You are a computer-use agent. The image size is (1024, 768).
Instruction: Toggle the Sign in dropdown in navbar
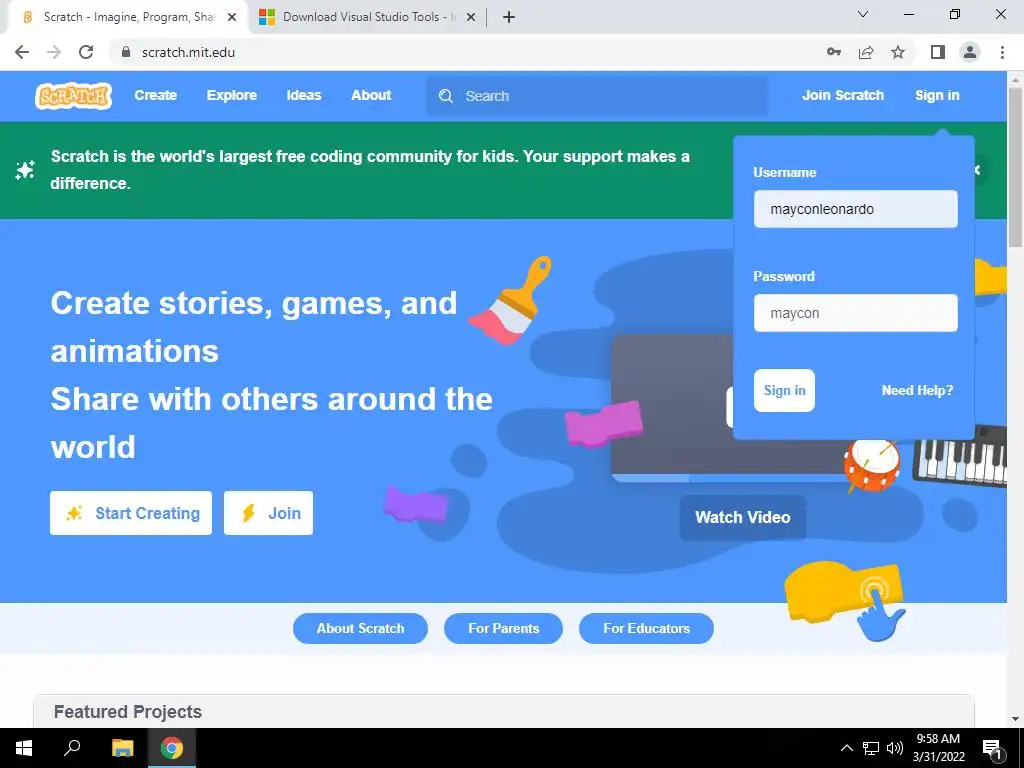937,95
